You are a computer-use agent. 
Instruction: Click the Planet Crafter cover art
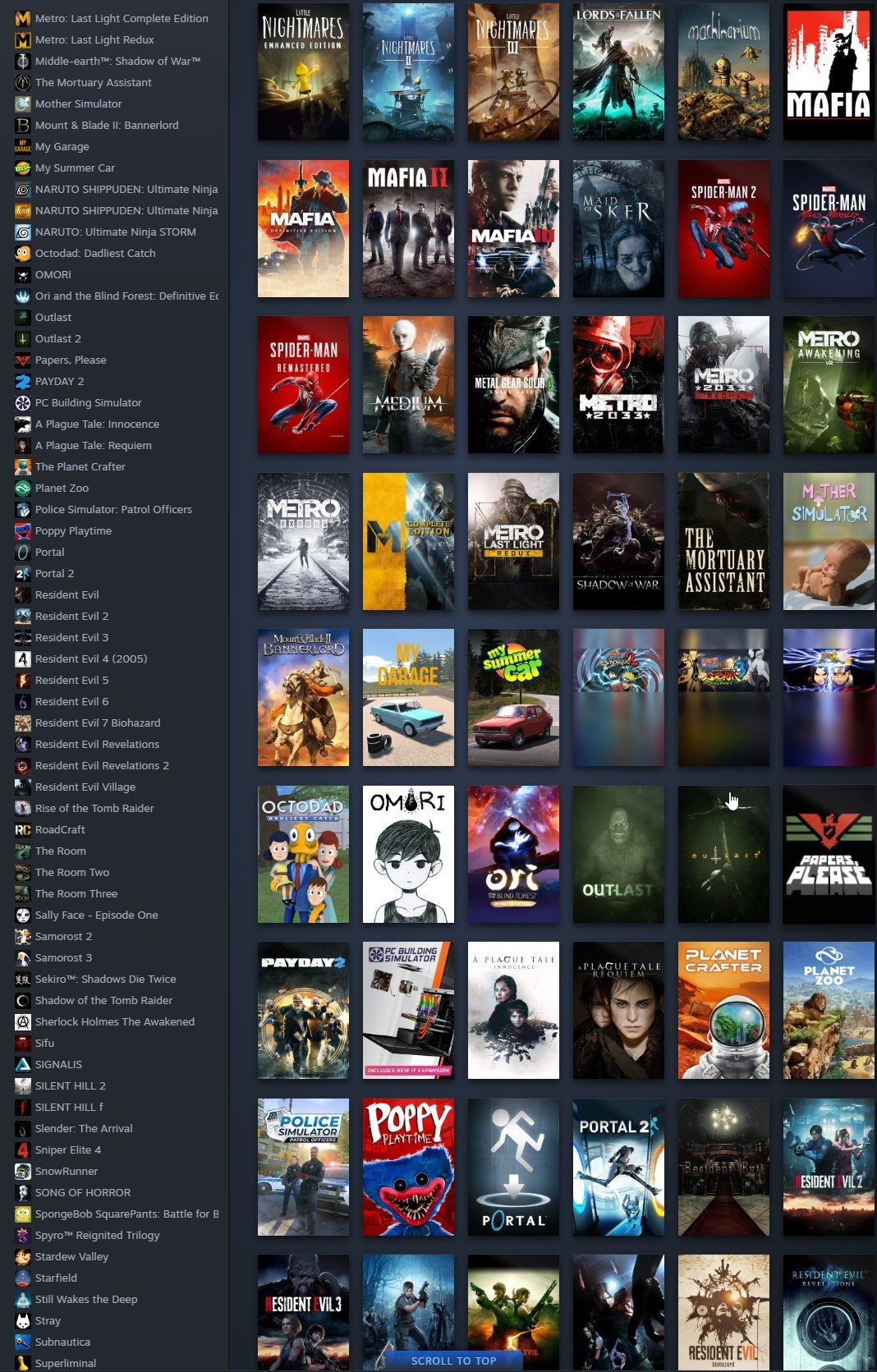point(723,1010)
